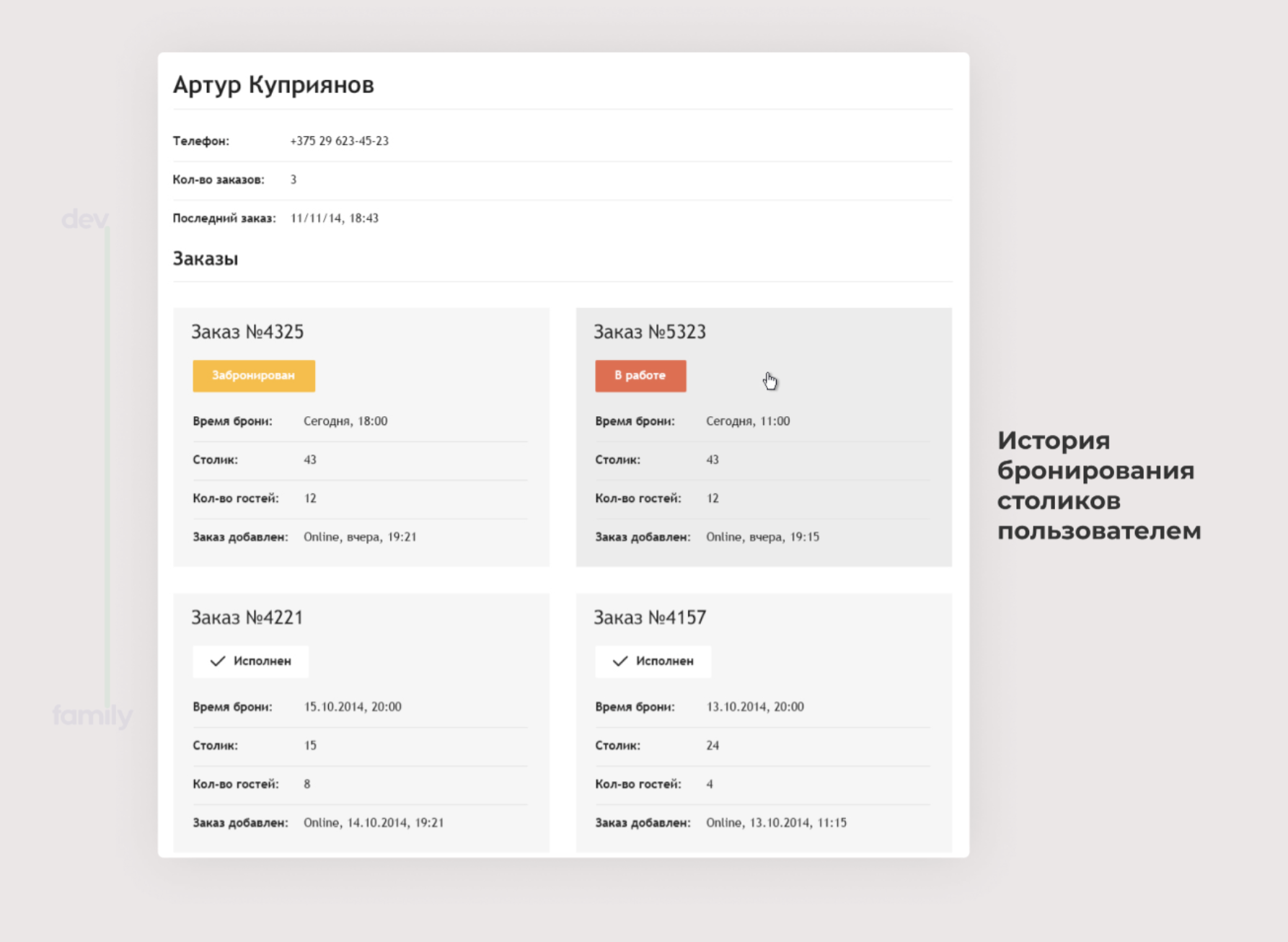Open the "Заказ №5323" card title
1288x942 pixels.
tap(650, 332)
